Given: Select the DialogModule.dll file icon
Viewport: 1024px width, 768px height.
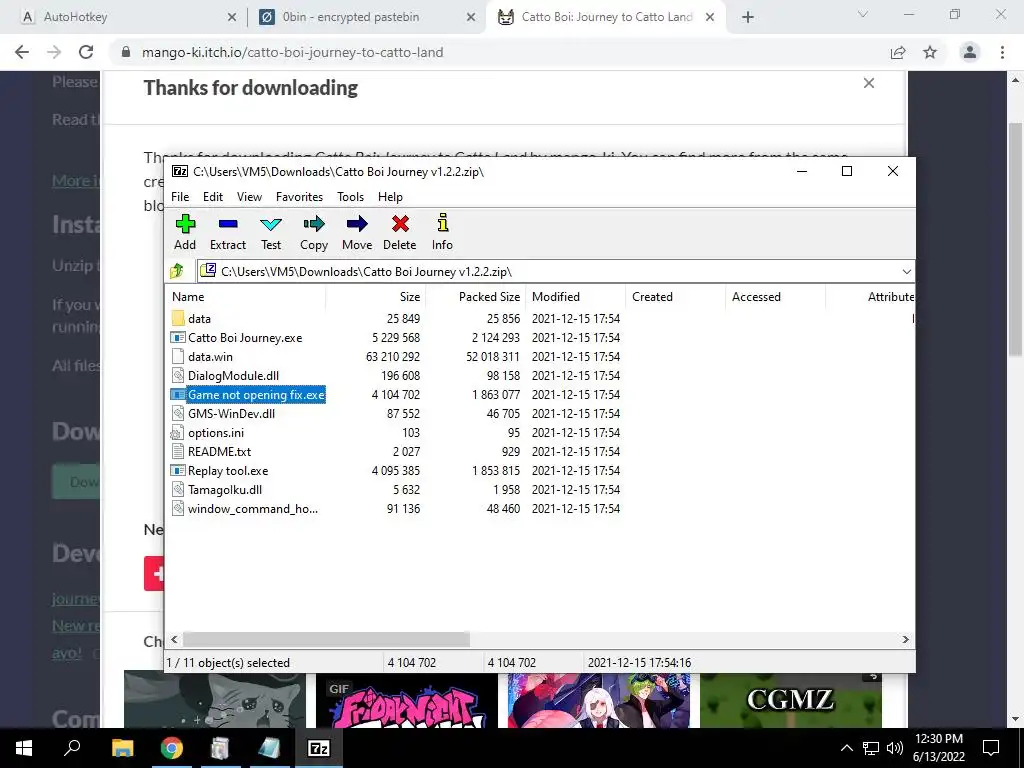Looking at the screenshot, I should [x=178, y=376].
